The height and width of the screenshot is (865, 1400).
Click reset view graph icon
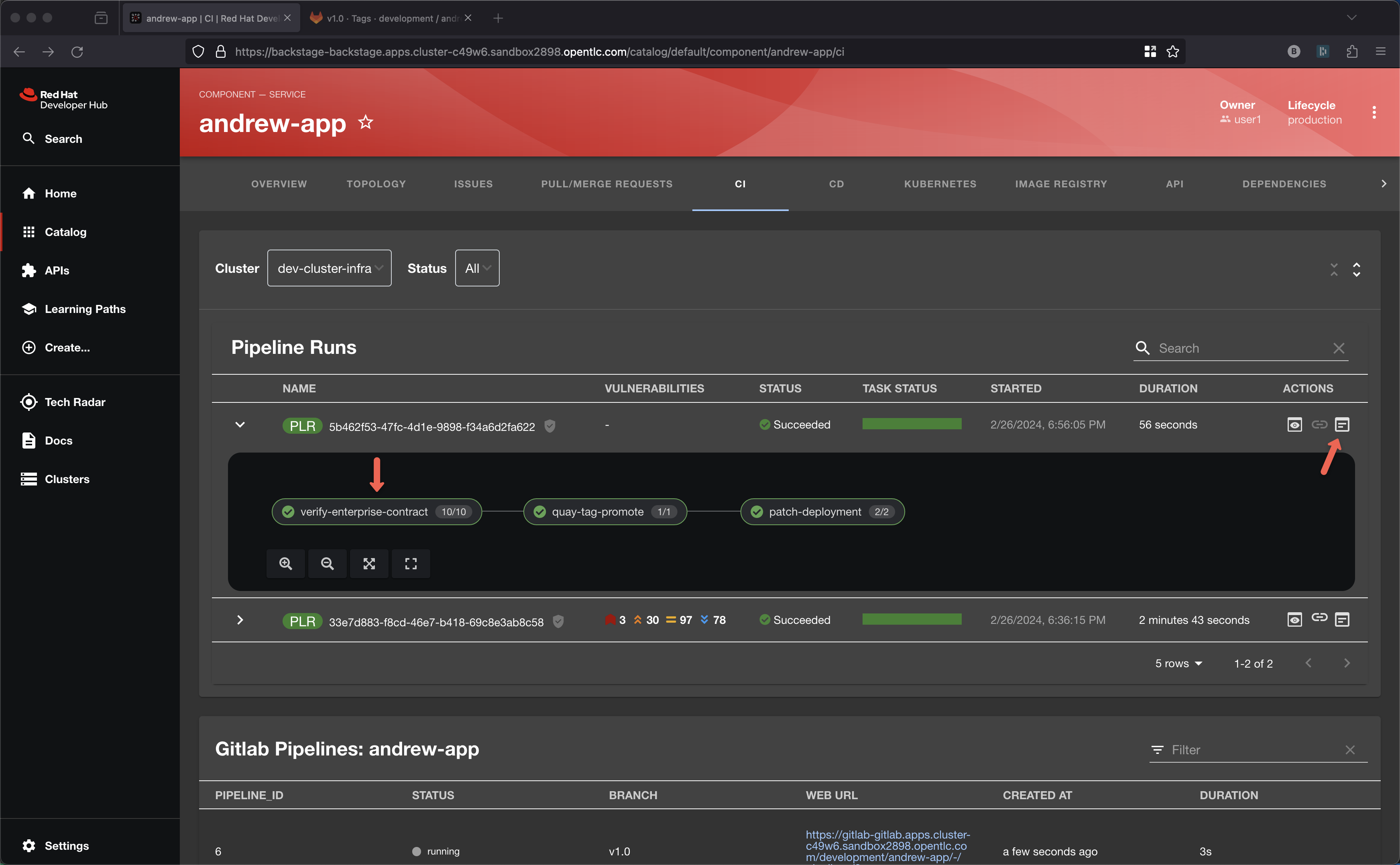(411, 564)
